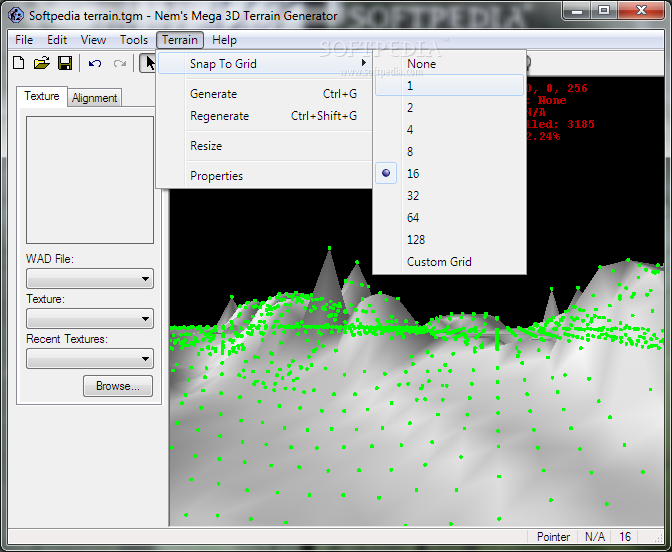Viewport: 672px width, 552px height.
Task: Set snap grid to 8
Action: point(449,151)
